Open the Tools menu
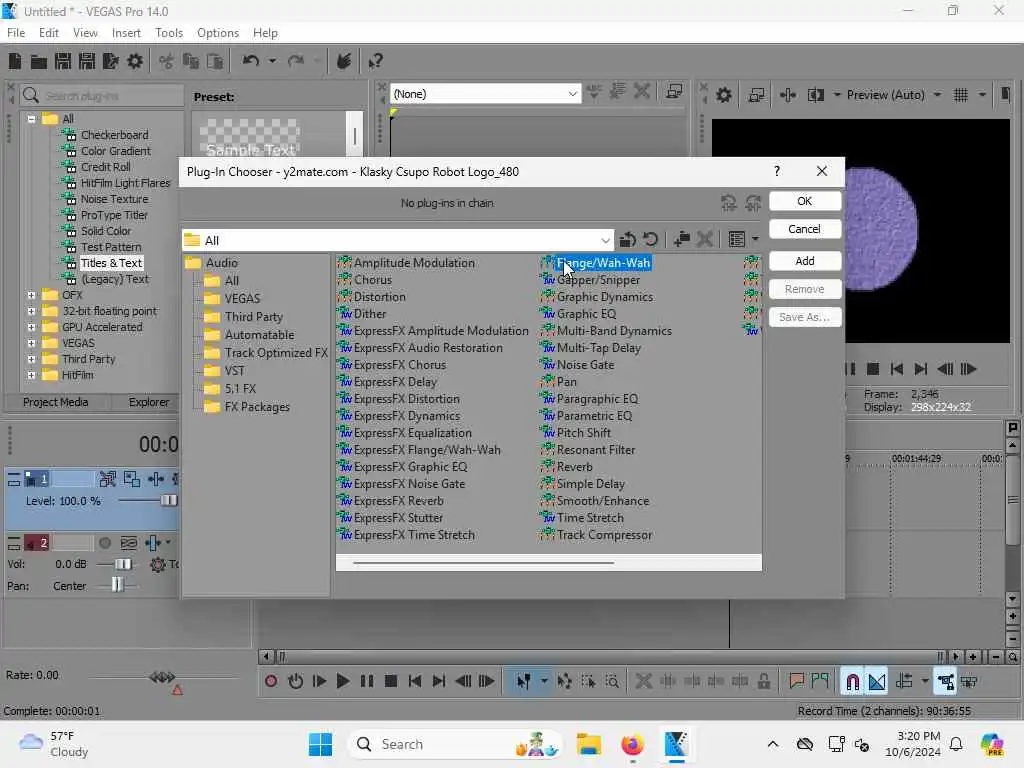The width and height of the screenshot is (1024, 768). pos(168,33)
